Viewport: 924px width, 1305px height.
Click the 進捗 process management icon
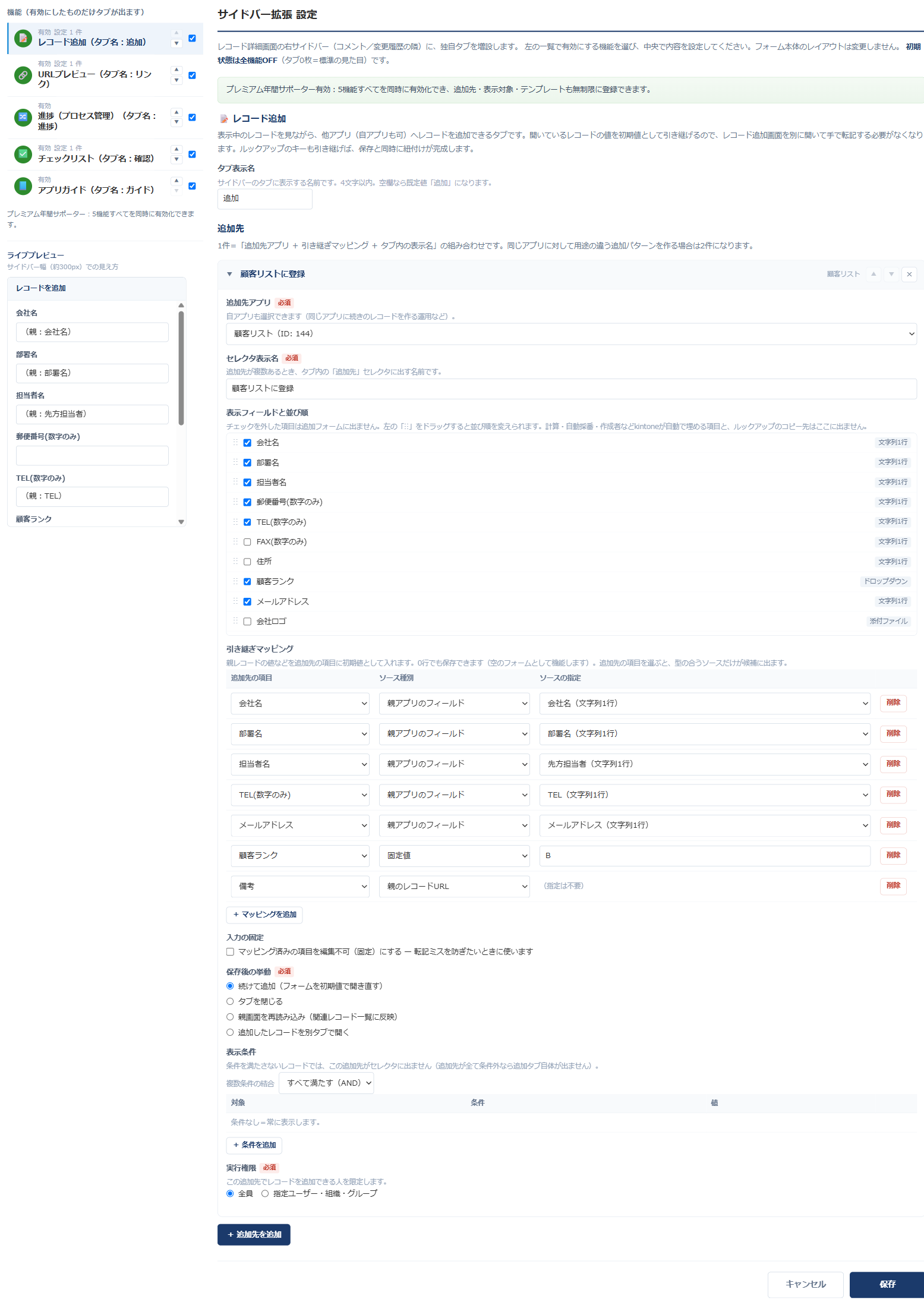[x=23, y=117]
